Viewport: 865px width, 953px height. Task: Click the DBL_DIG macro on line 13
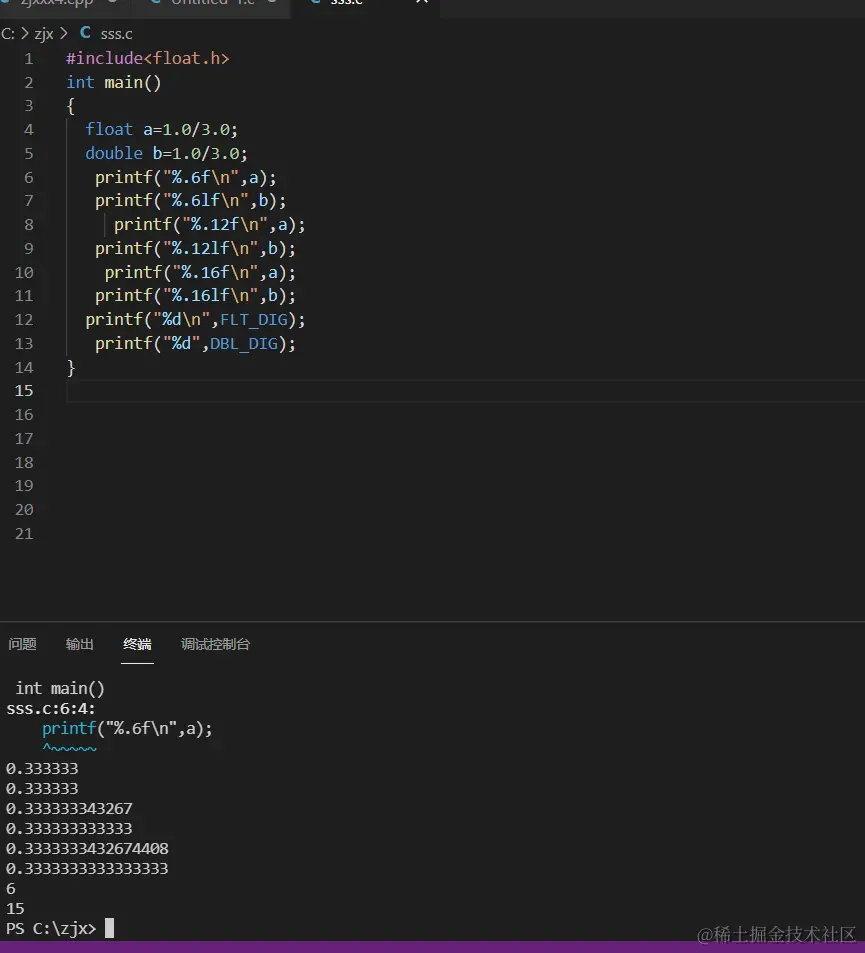click(x=244, y=344)
